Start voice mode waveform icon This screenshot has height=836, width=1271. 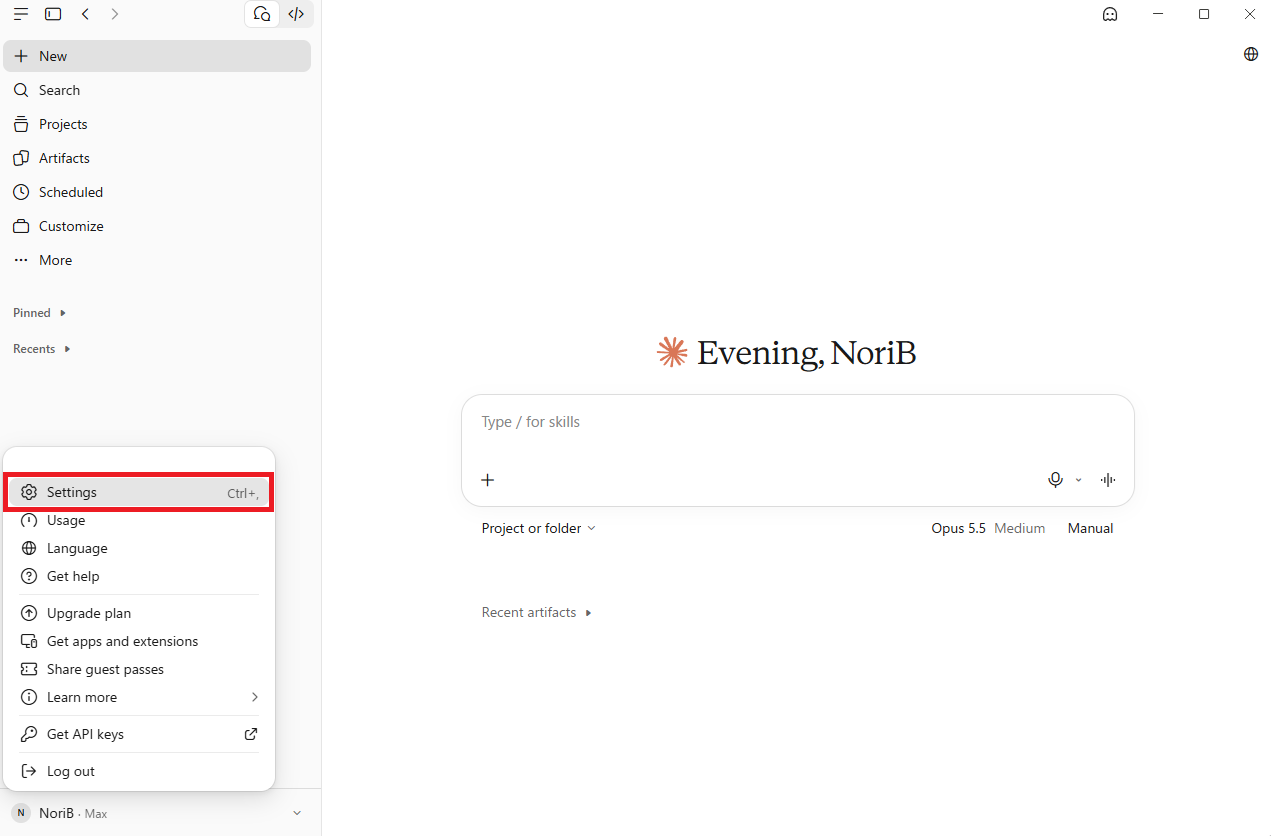coord(1108,480)
